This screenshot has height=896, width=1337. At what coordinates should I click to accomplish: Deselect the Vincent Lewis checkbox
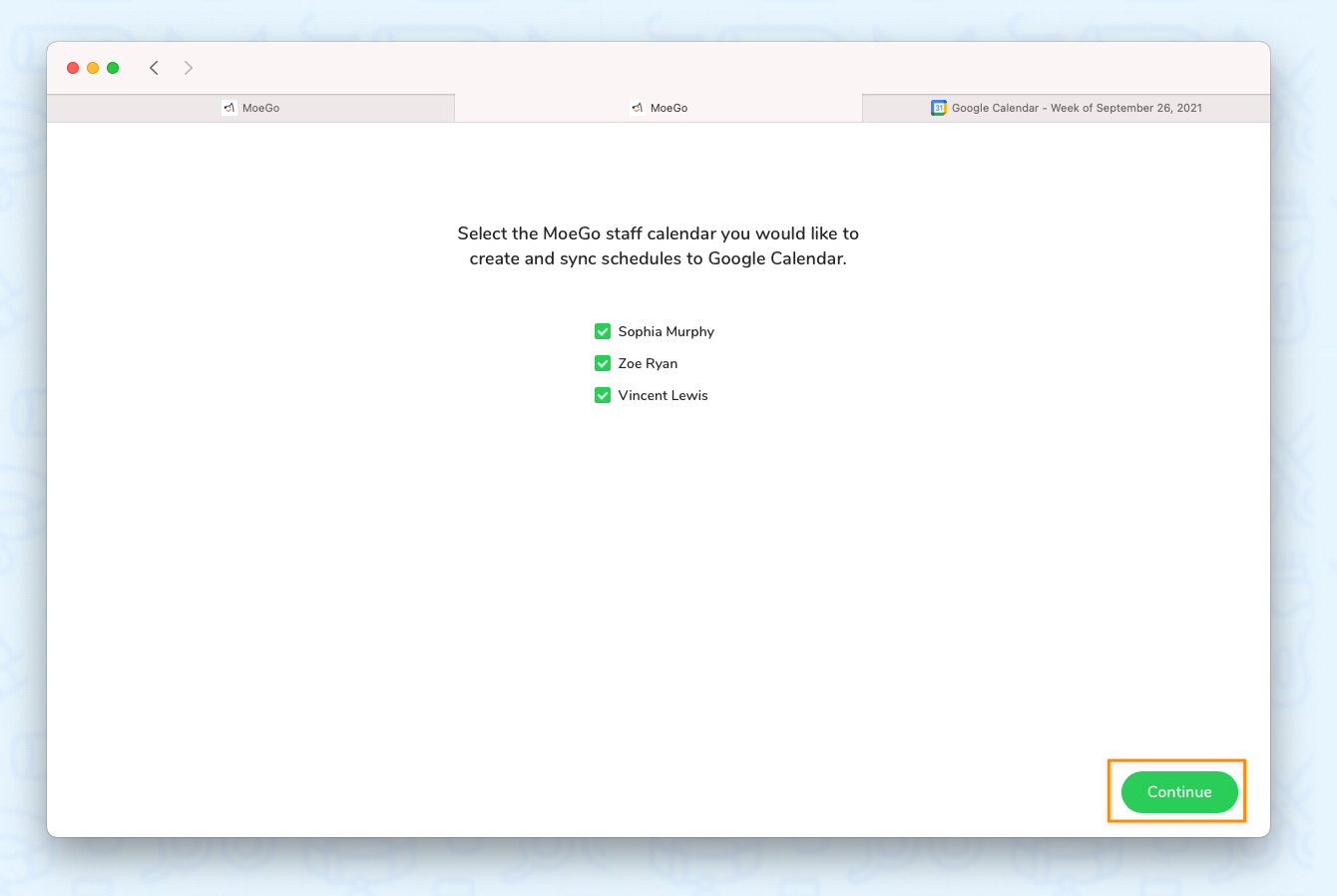pos(603,395)
